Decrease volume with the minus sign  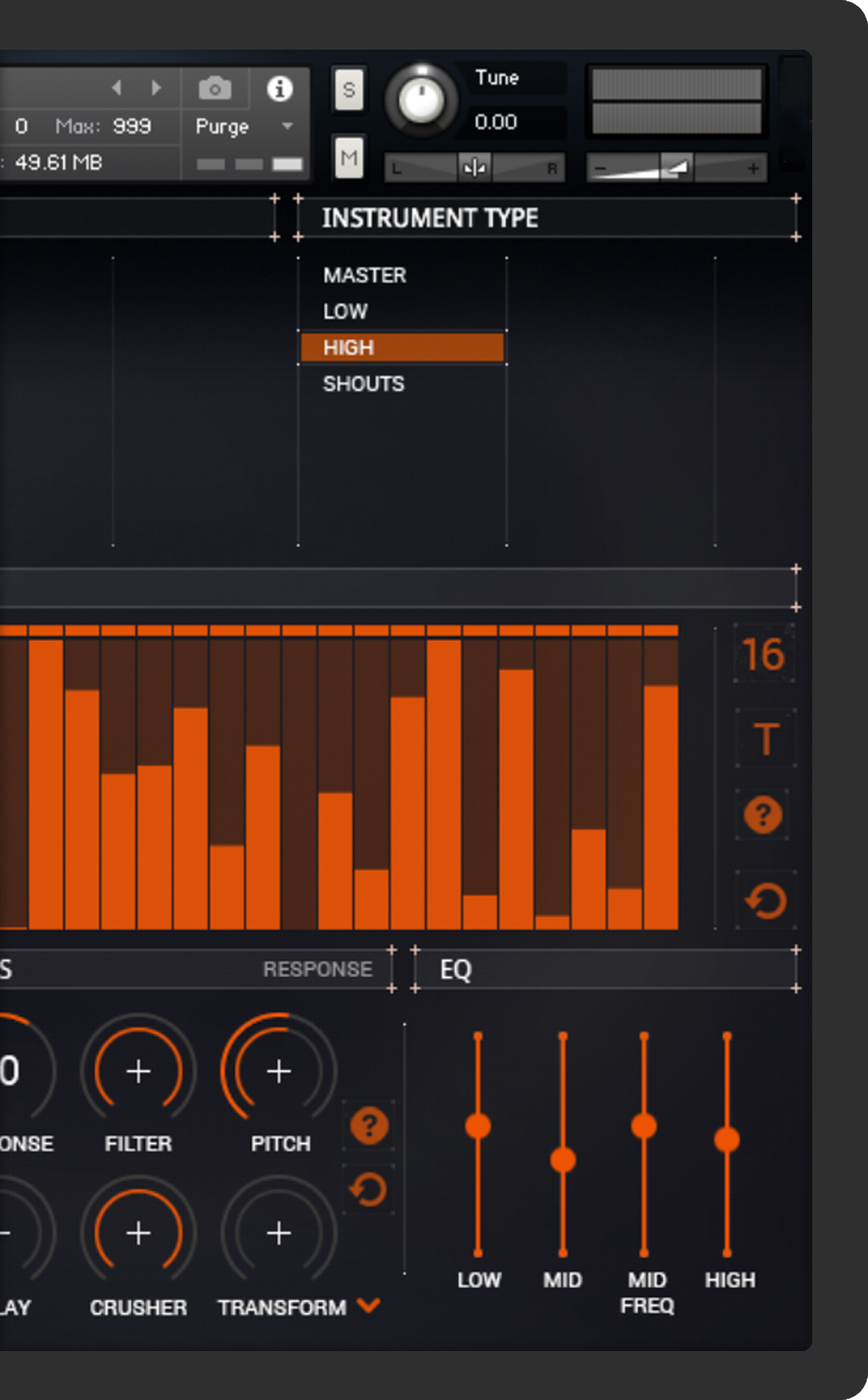tap(600, 168)
